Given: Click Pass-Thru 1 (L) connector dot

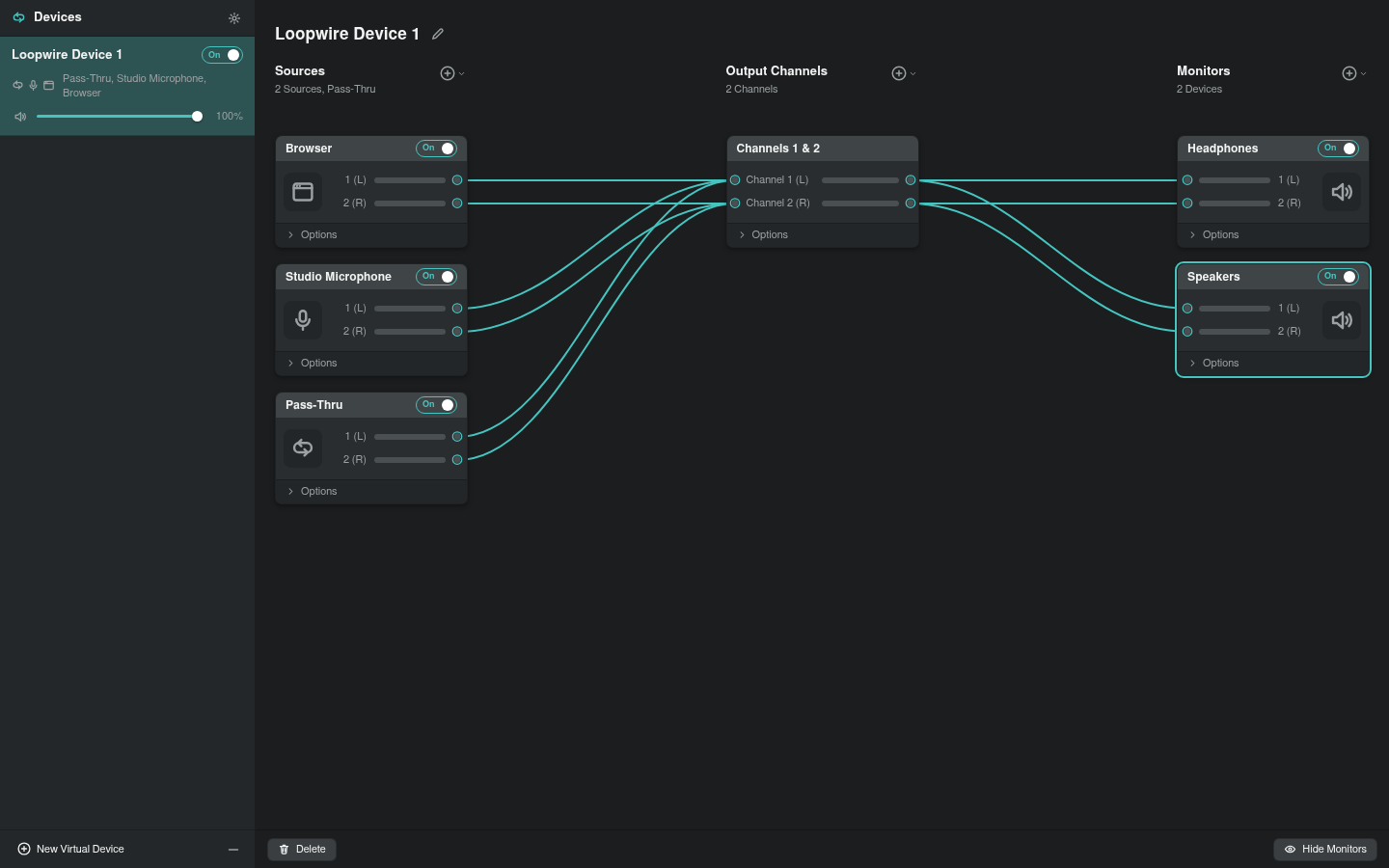Looking at the screenshot, I should pos(457,437).
